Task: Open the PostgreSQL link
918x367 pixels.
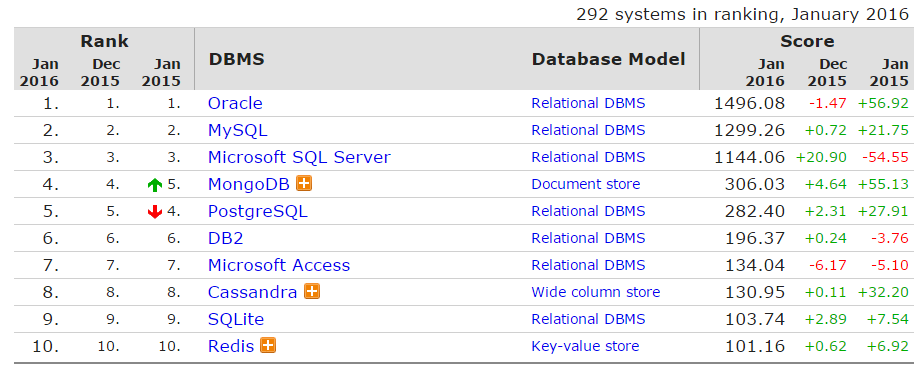Action: point(258,211)
